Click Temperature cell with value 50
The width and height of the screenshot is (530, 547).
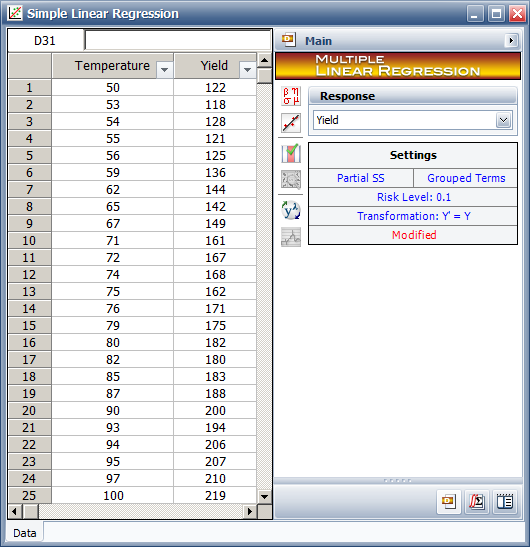(x=113, y=88)
